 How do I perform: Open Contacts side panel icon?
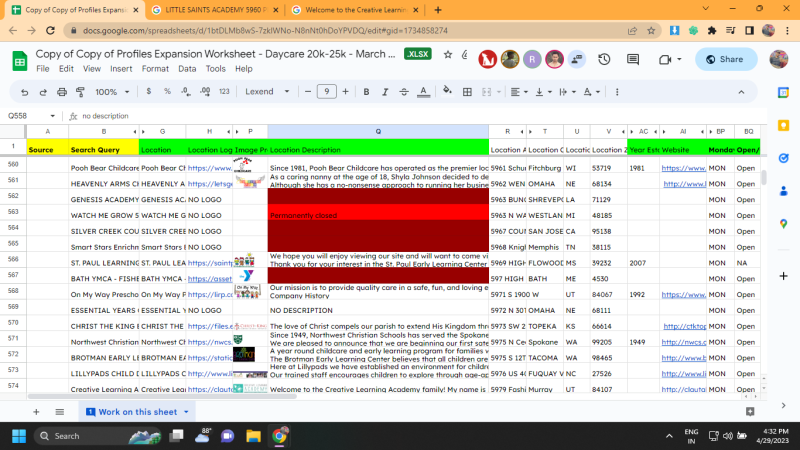[783, 191]
